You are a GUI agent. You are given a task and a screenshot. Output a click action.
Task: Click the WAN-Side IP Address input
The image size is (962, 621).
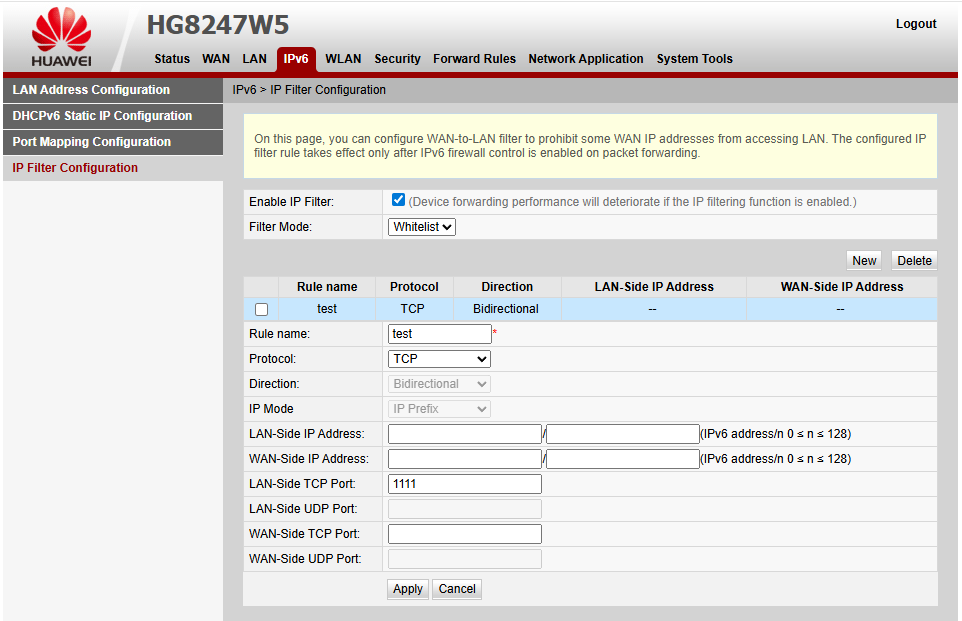465,459
